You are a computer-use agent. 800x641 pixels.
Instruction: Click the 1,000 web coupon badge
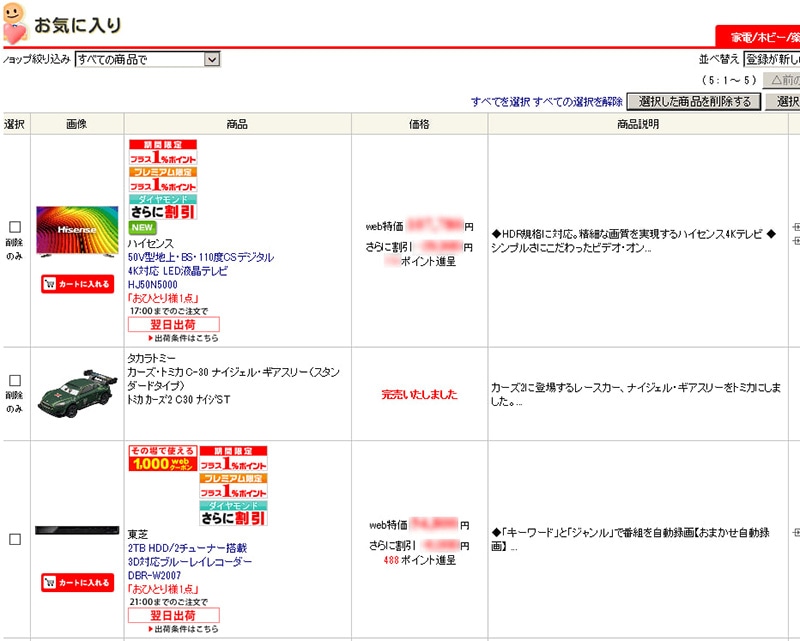point(163,458)
